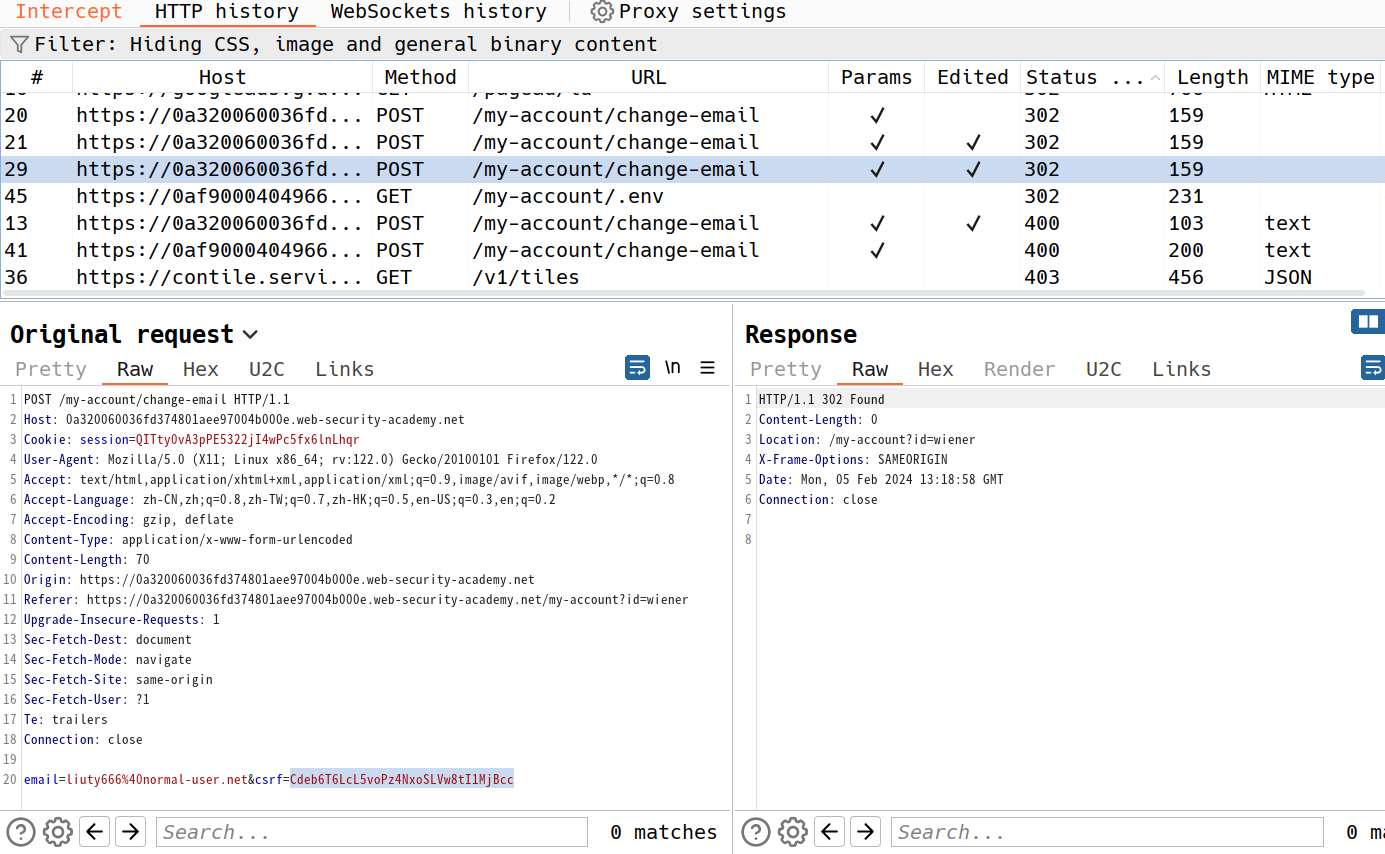
Task: Select U2C tab in request pane
Action: [x=267, y=369]
